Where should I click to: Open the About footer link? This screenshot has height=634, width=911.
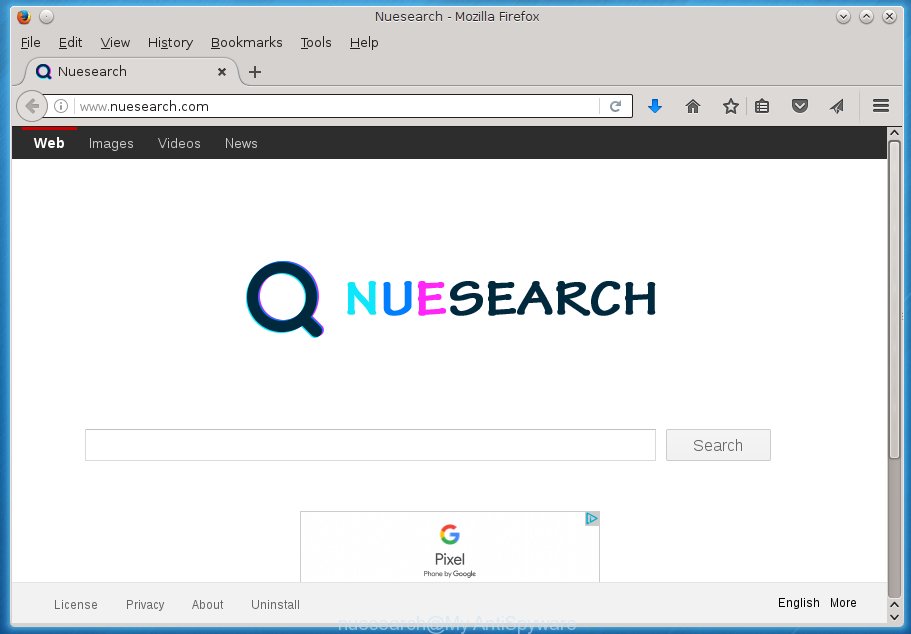pyautogui.click(x=207, y=604)
